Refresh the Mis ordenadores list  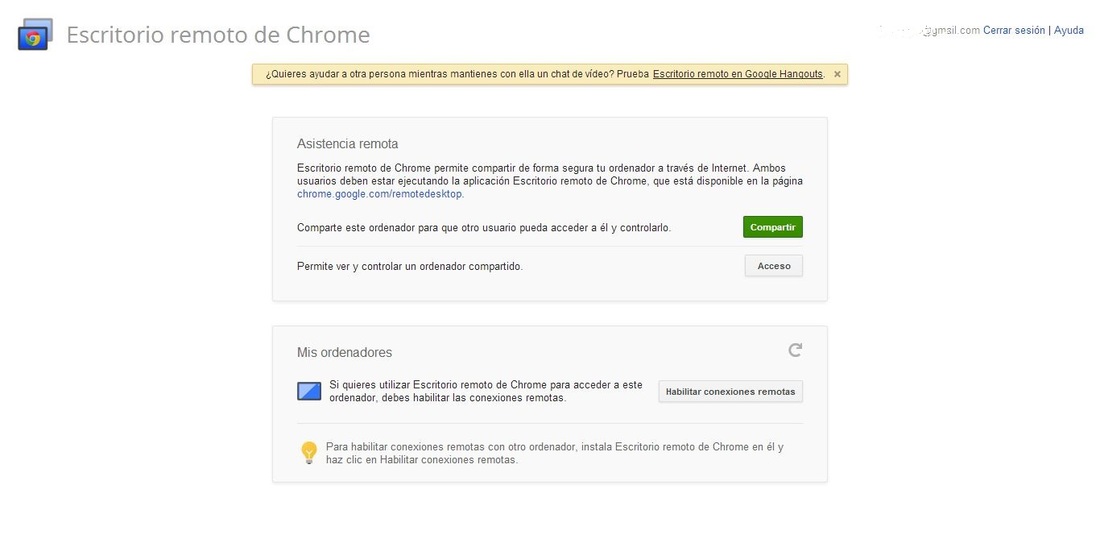(795, 349)
